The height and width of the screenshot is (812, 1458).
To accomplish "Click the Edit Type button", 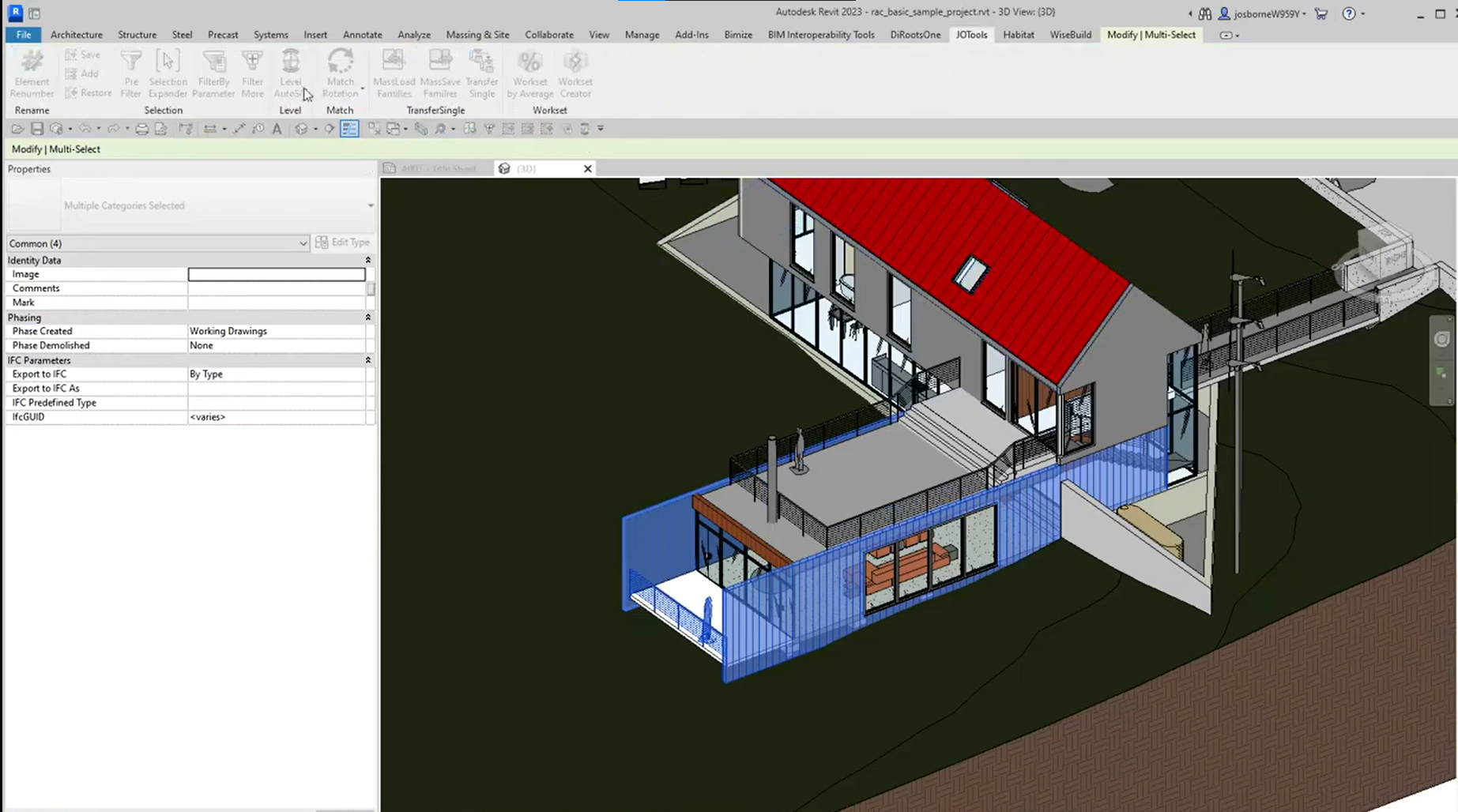I will tap(343, 242).
